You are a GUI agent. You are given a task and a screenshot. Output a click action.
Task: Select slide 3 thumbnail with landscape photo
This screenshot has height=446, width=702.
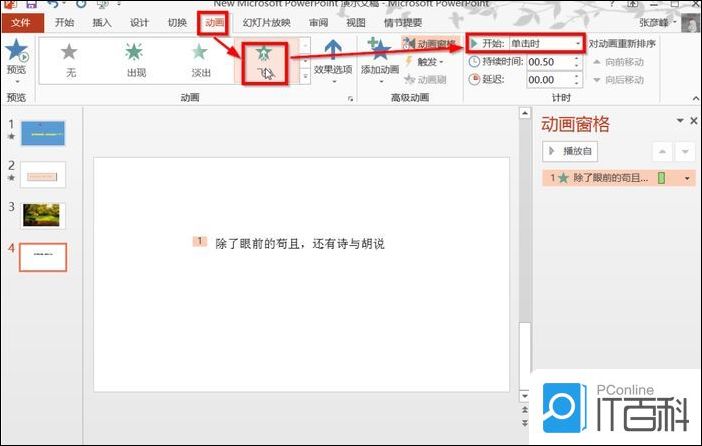click(x=41, y=215)
